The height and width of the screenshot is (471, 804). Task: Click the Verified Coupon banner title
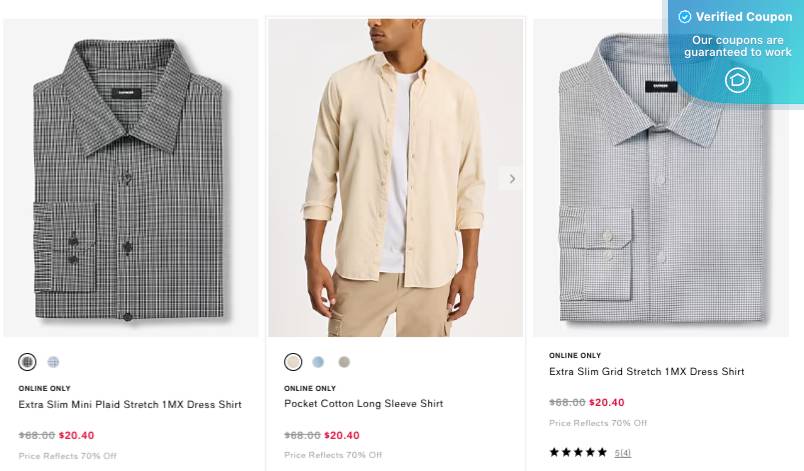pyautogui.click(x=743, y=17)
